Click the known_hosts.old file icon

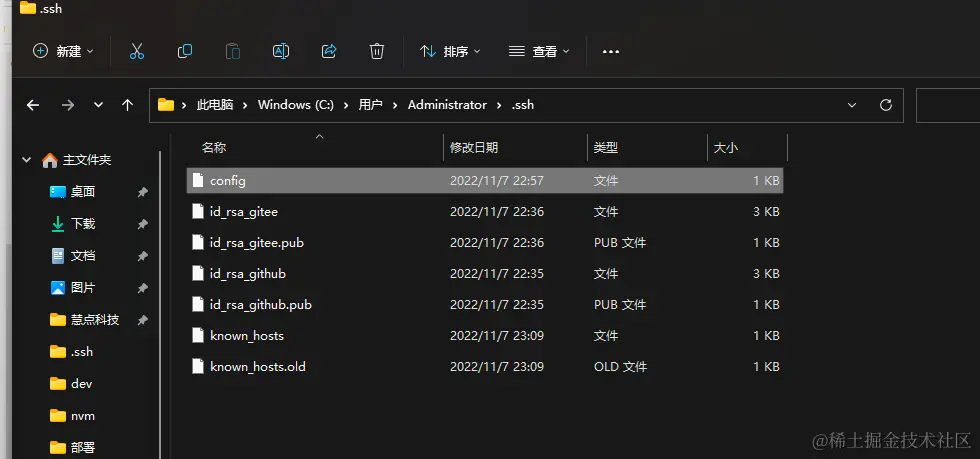[x=198, y=366]
